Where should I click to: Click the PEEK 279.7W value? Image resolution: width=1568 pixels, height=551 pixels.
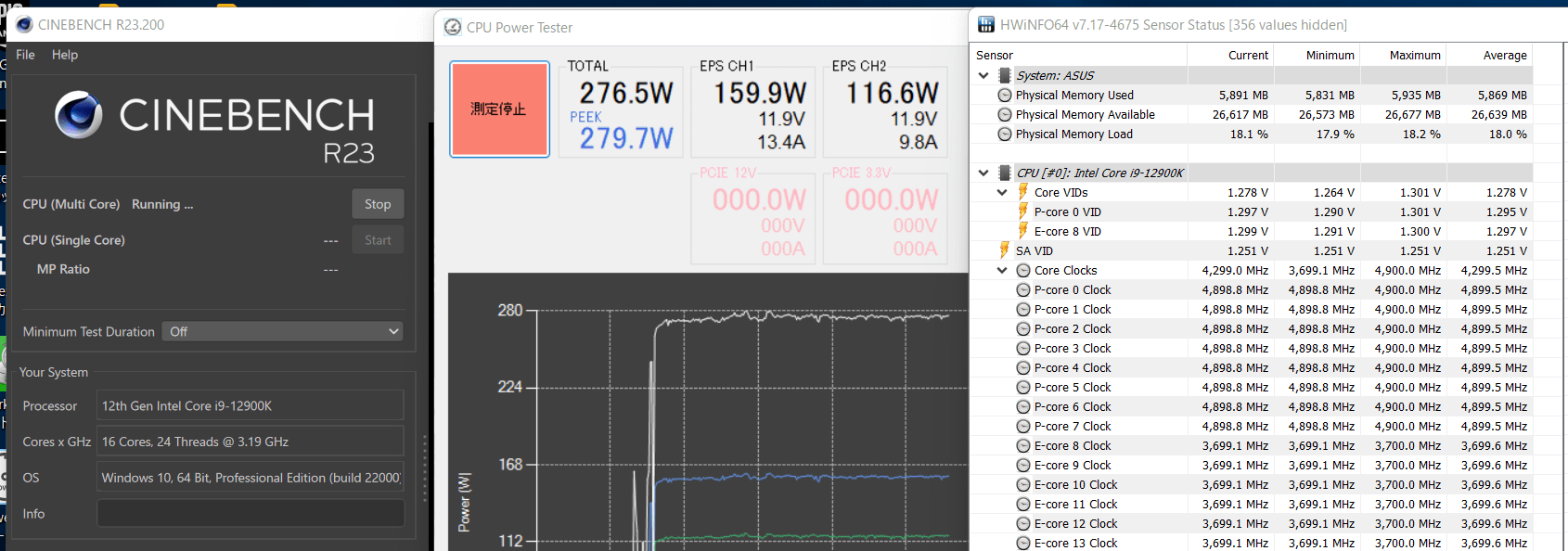pos(626,138)
